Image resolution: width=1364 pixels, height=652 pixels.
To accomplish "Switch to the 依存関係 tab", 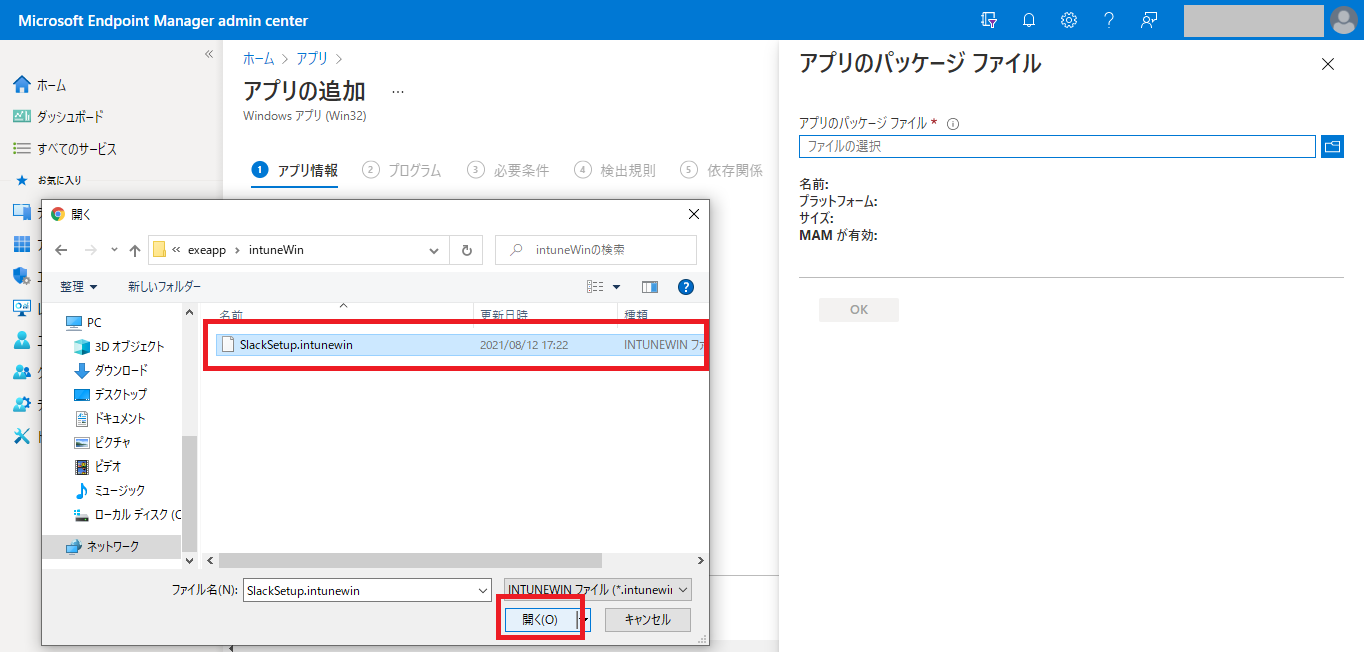I will point(721,170).
